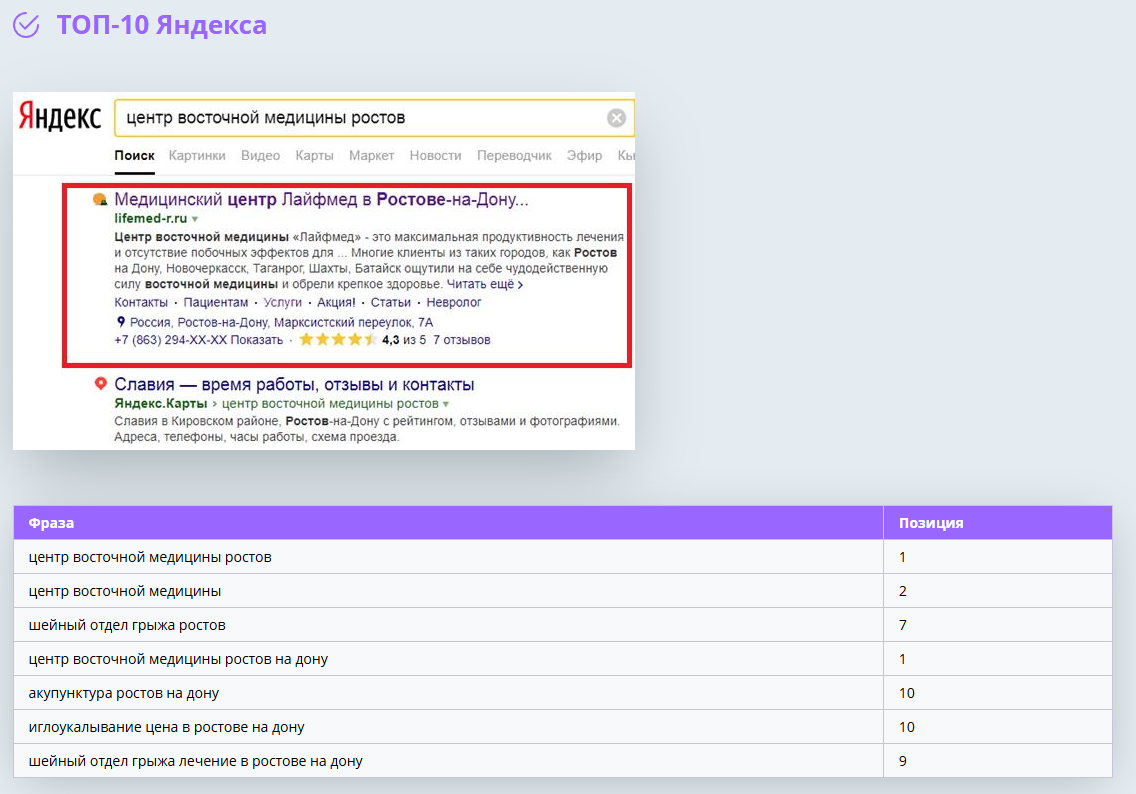
Task: Select 'иглоукалывание цена в ростове на дону' cell
Action: 448,727
